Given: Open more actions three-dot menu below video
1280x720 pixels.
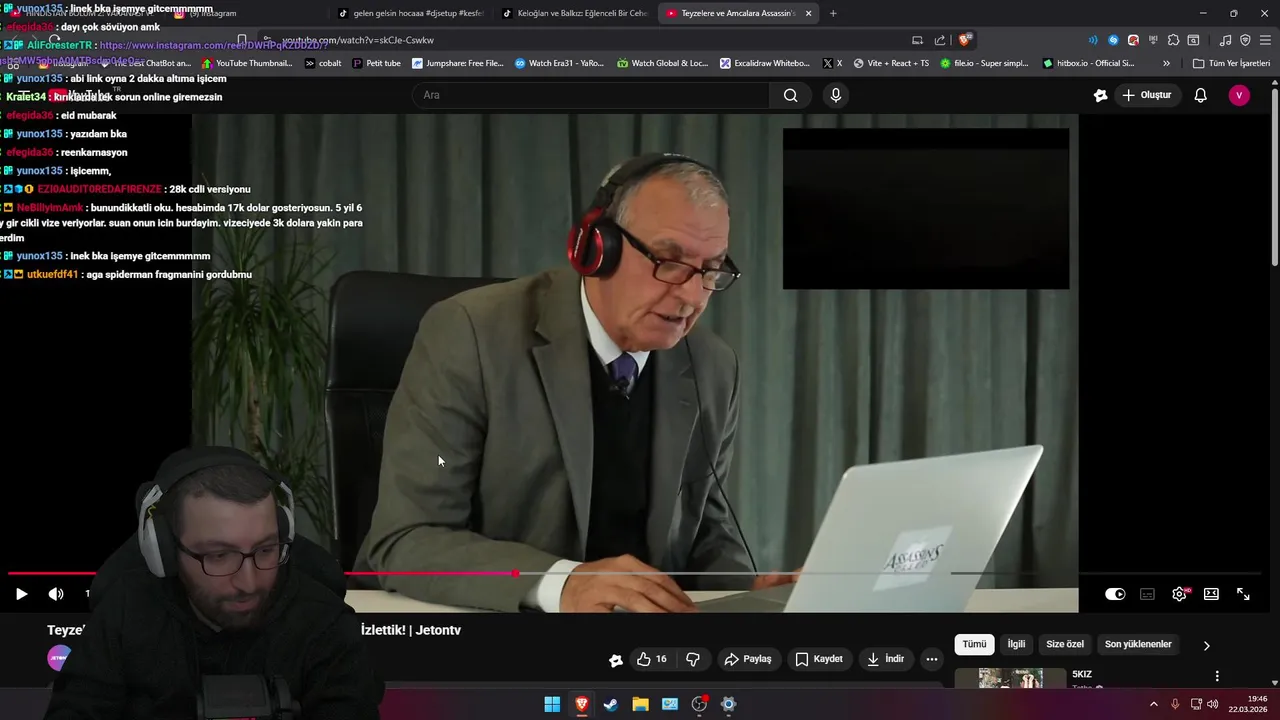Looking at the screenshot, I should [x=932, y=659].
